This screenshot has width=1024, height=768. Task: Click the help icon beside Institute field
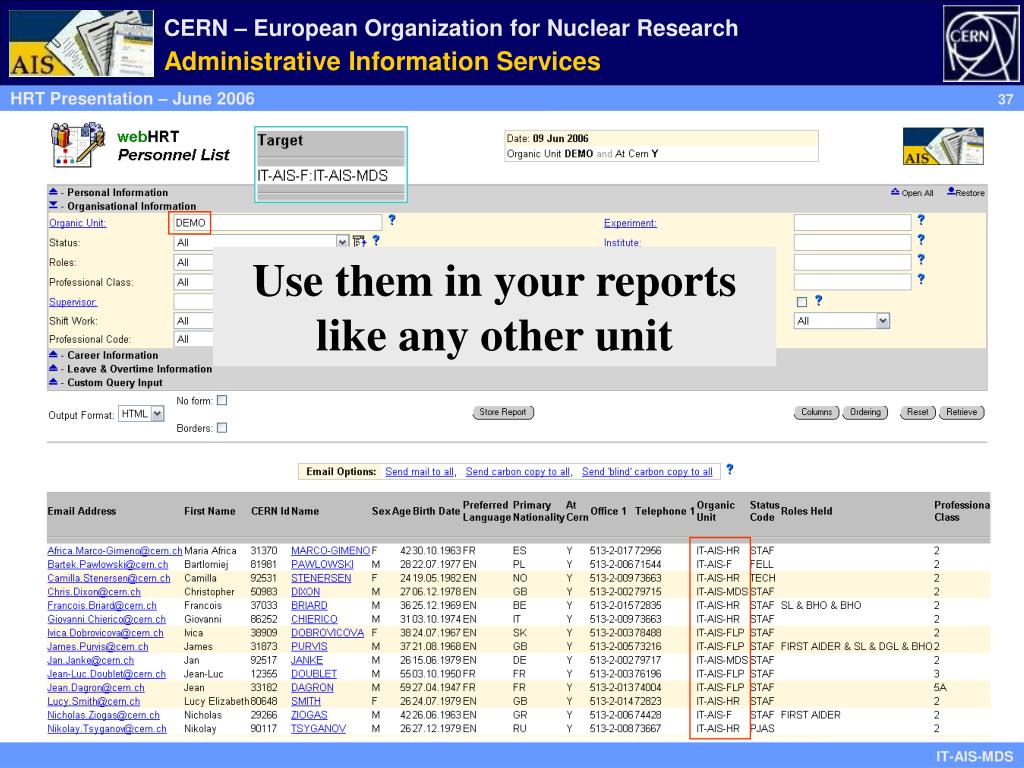921,240
